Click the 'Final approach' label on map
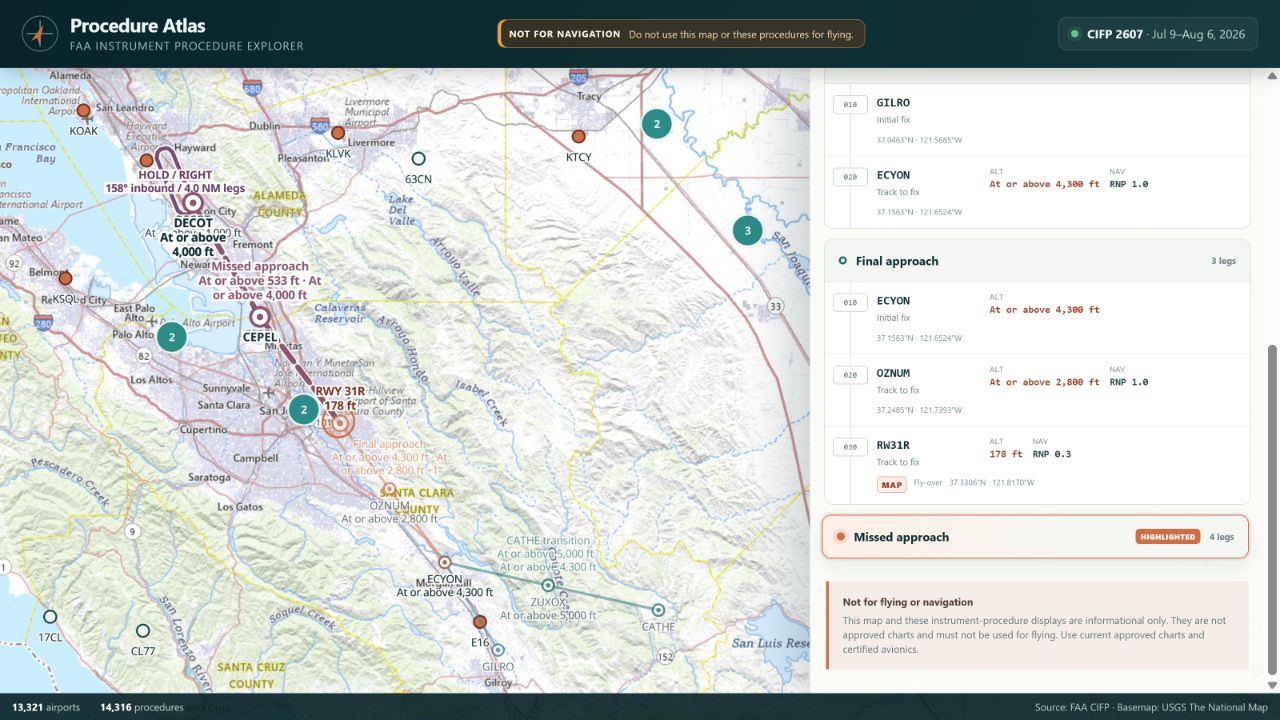 (390, 444)
